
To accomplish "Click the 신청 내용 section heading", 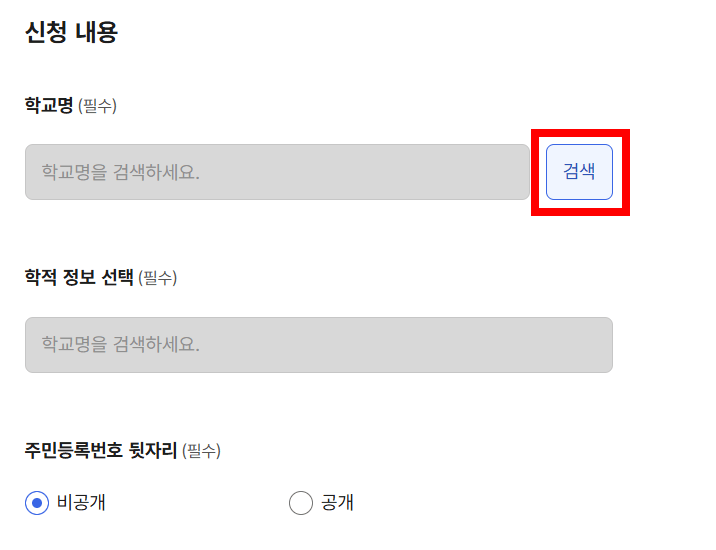I will click(71, 33).
